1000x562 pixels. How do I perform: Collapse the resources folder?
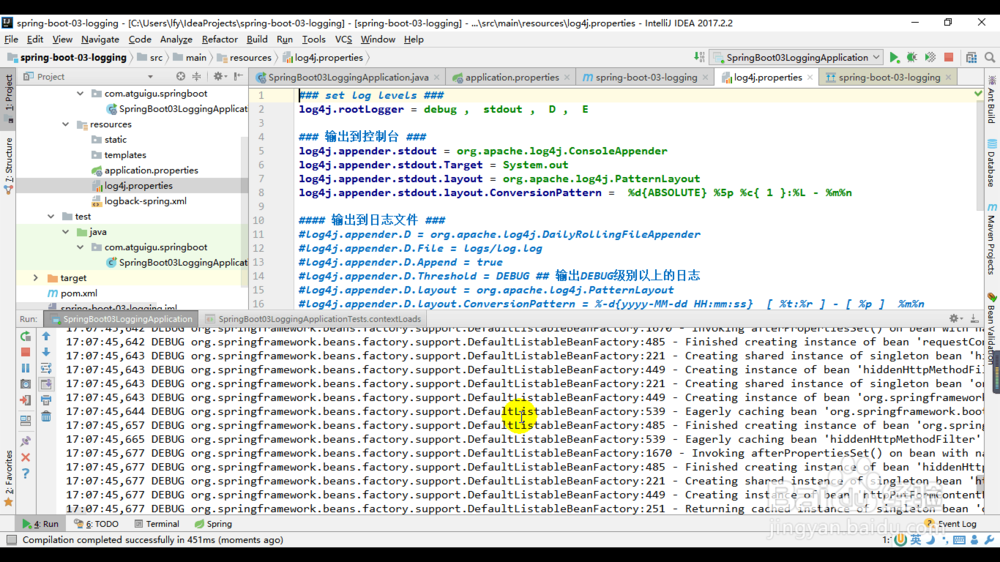click(66, 124)
